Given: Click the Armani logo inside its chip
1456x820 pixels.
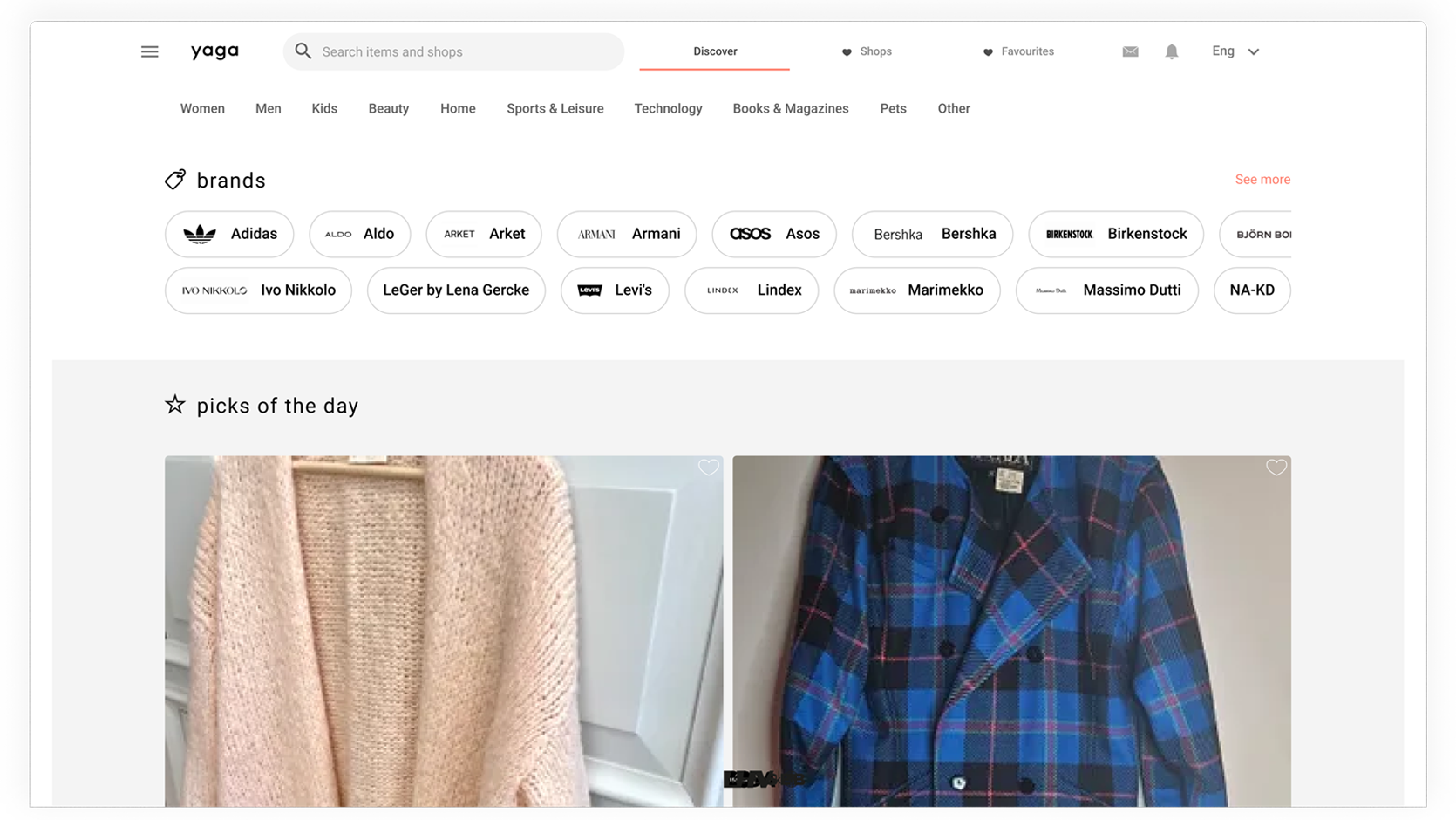Looking at the screenshot, I should [596, 234].
